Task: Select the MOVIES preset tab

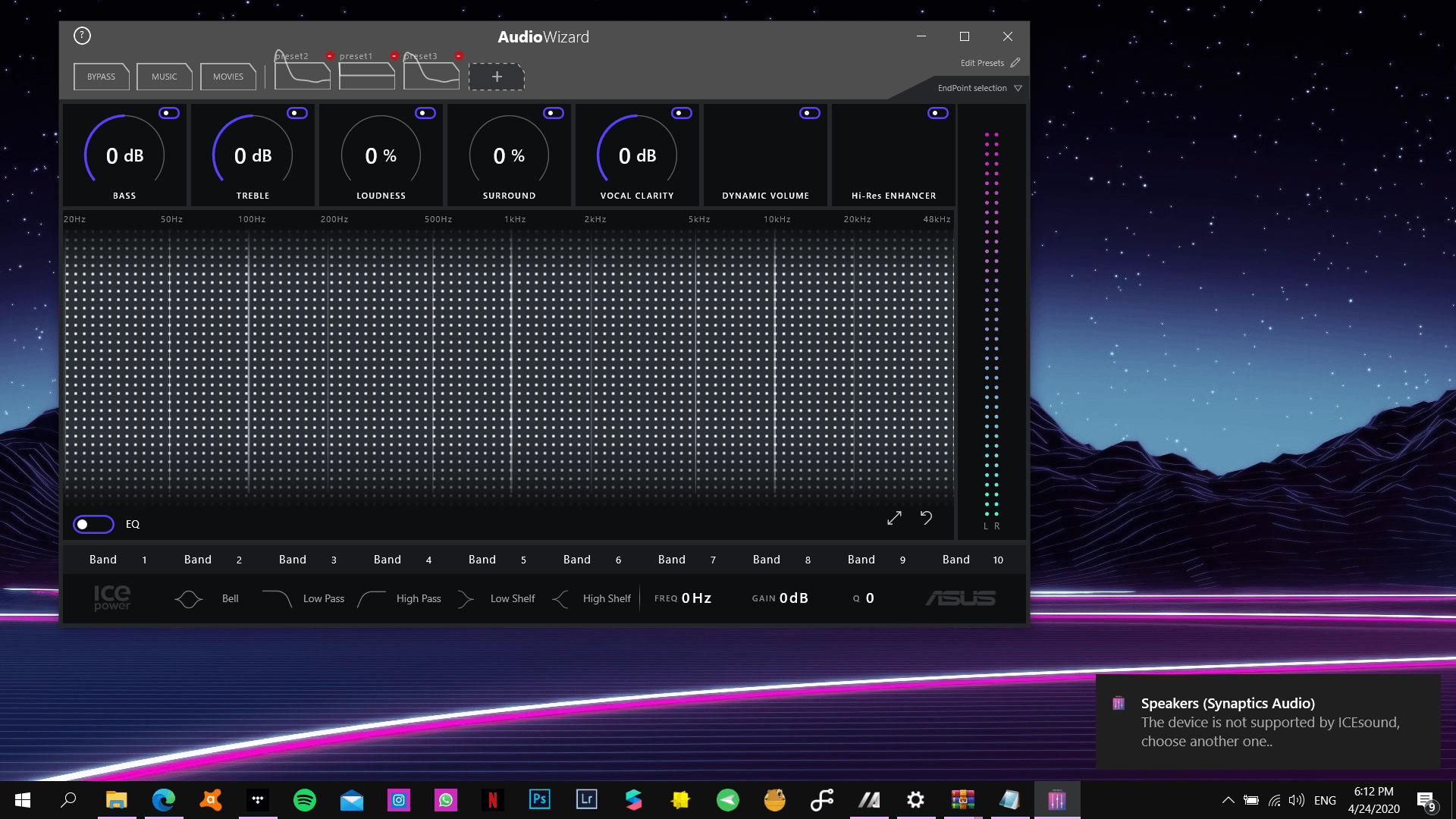Action: [227, 76]
